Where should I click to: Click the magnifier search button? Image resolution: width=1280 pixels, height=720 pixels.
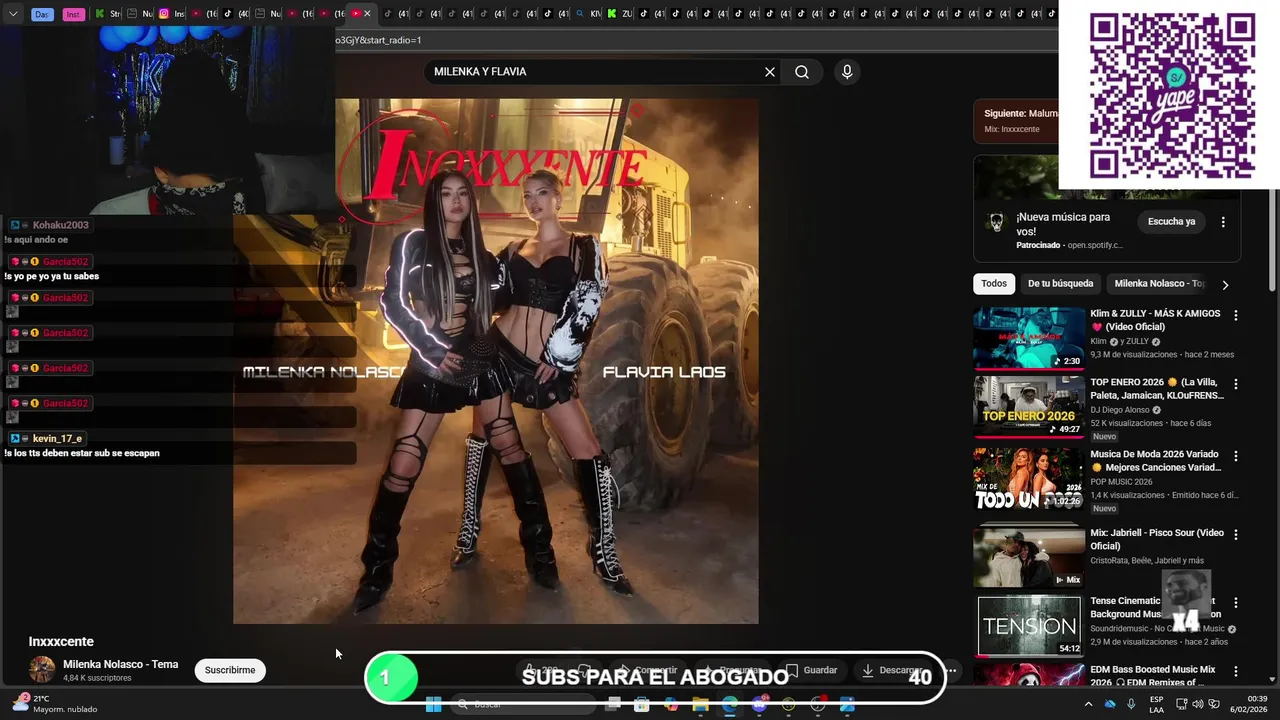tap(802, 72)
